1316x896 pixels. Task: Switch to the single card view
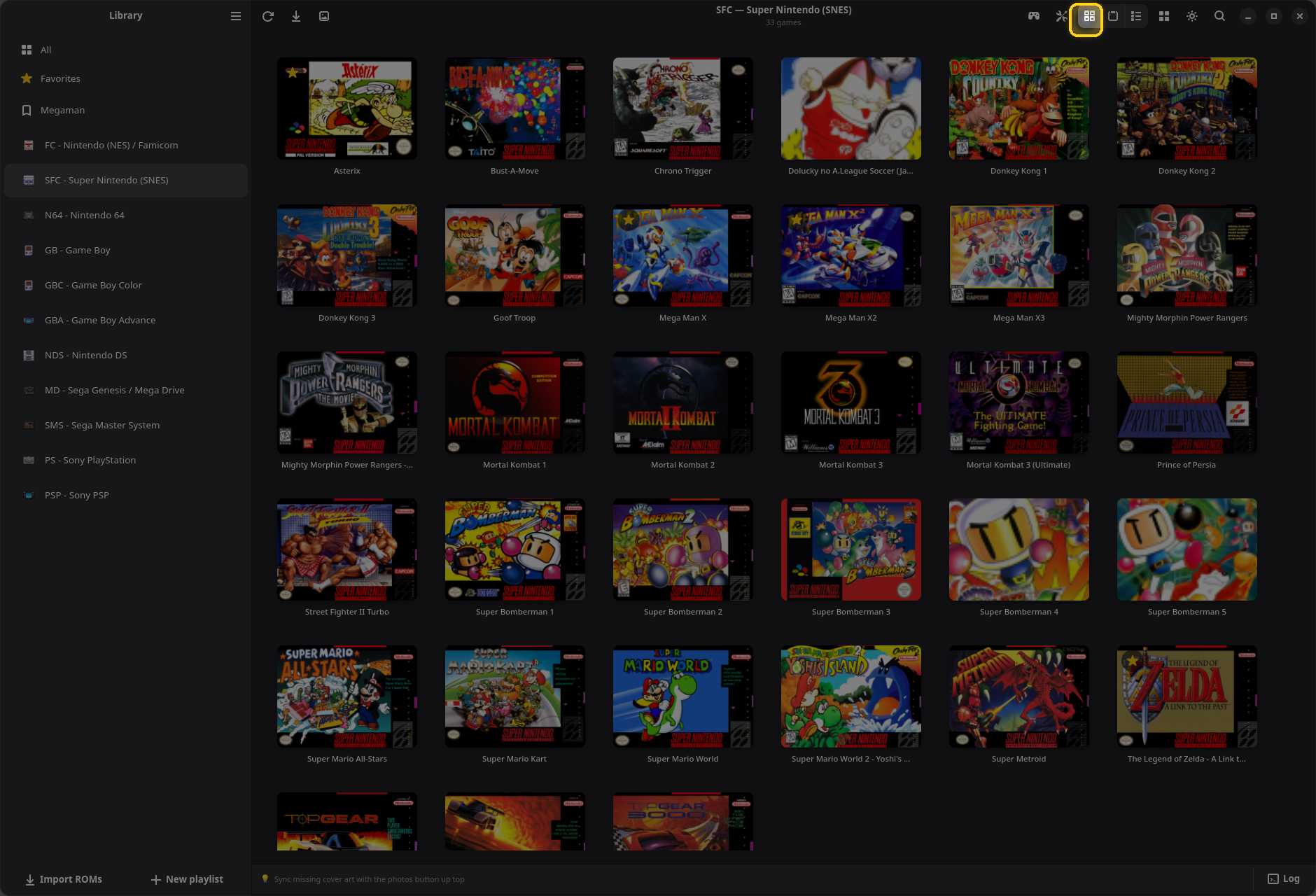click(x=1113, y=16)
